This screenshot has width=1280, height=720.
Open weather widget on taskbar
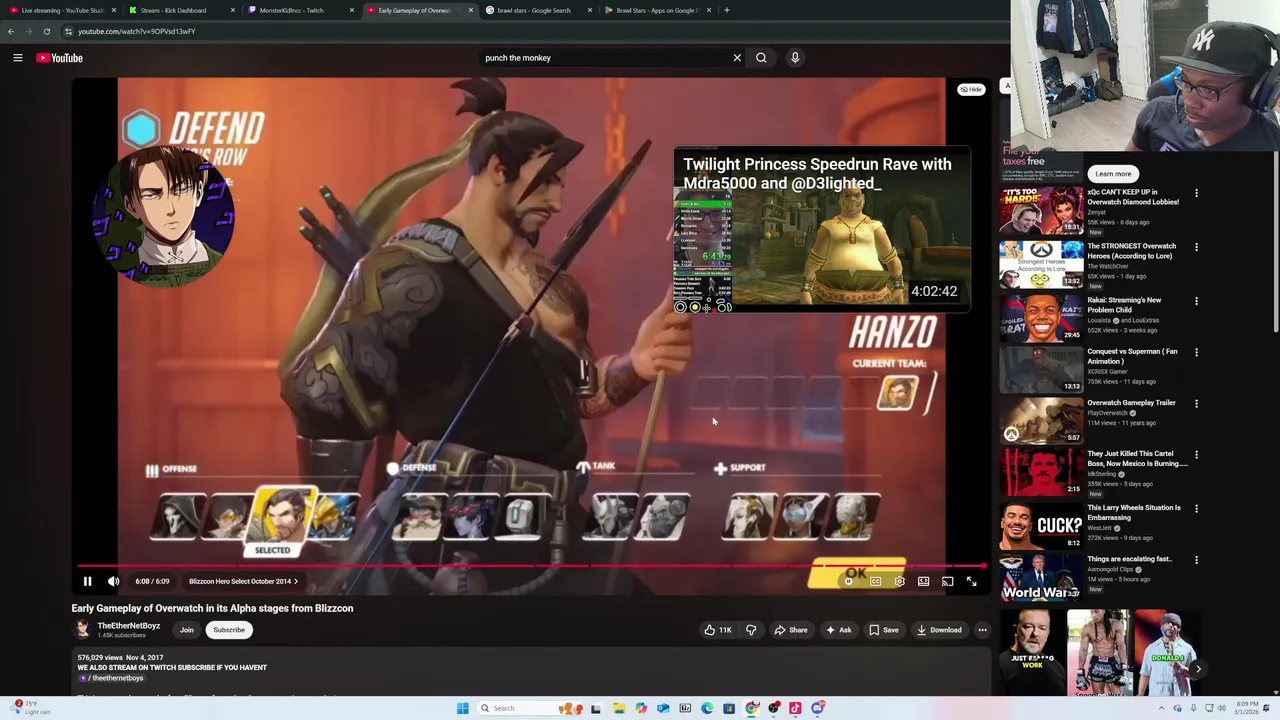[x=30, y=708]
